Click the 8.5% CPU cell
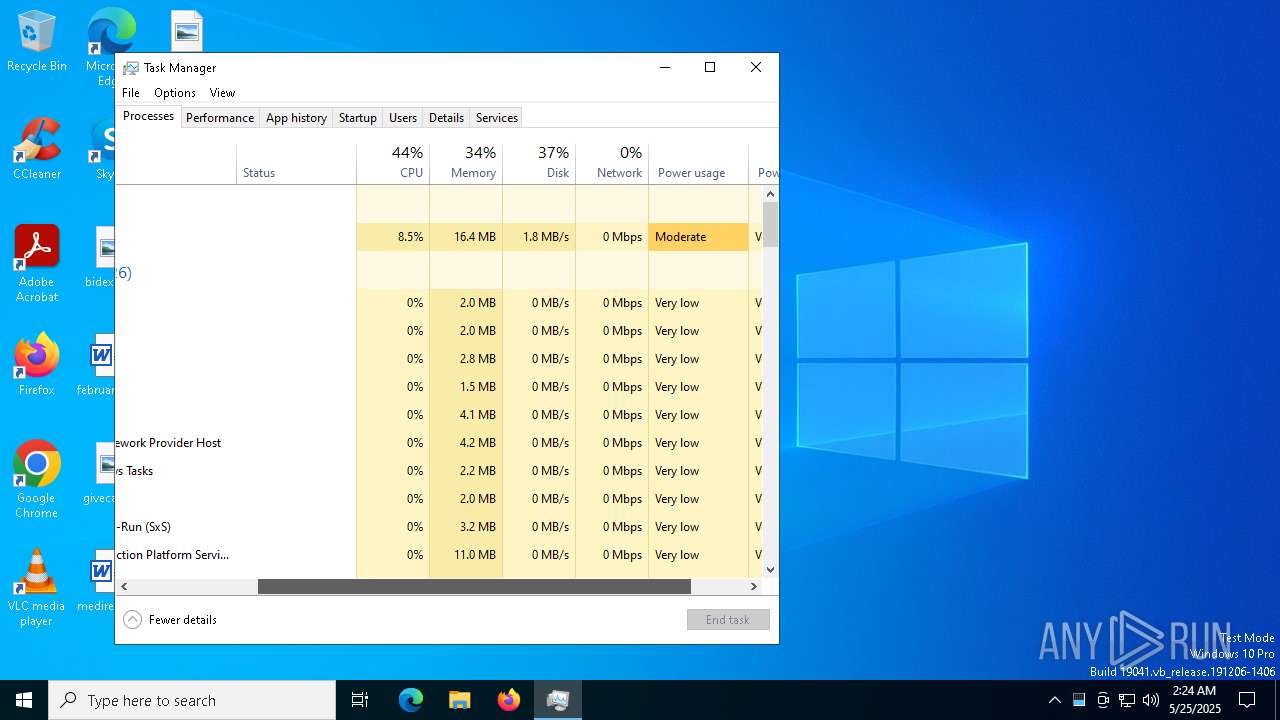The height and width of the screenshot is (720, 1280). click(393, 237)
